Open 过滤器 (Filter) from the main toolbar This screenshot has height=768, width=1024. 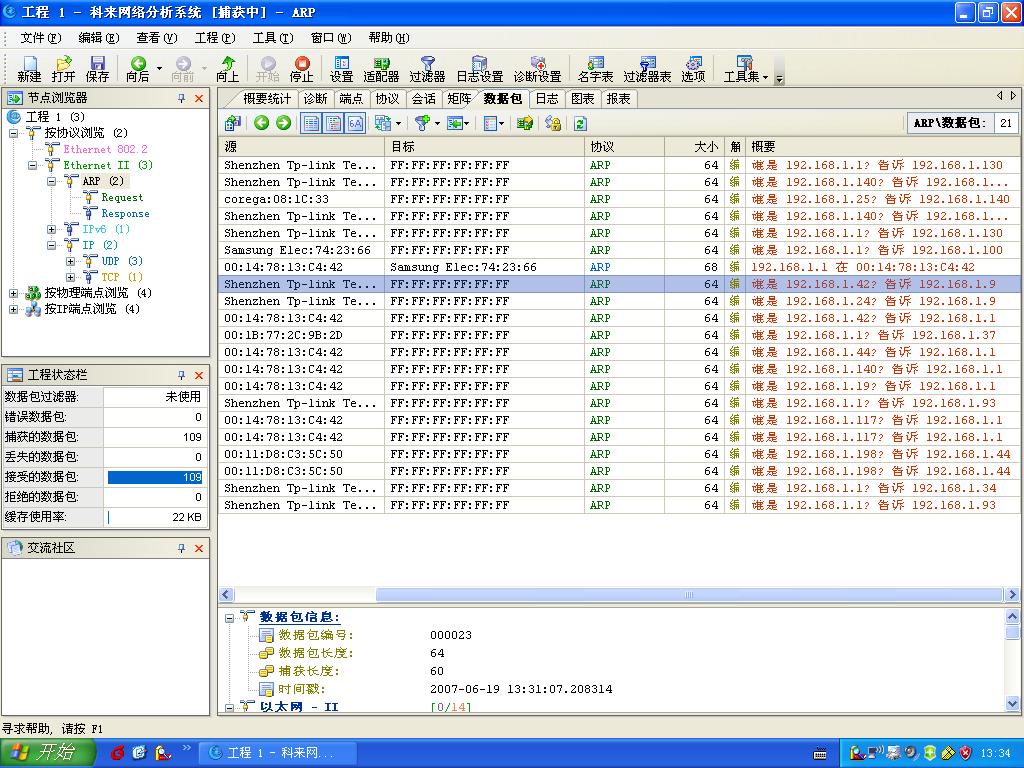pyautogui.click(x=427, y=69)
